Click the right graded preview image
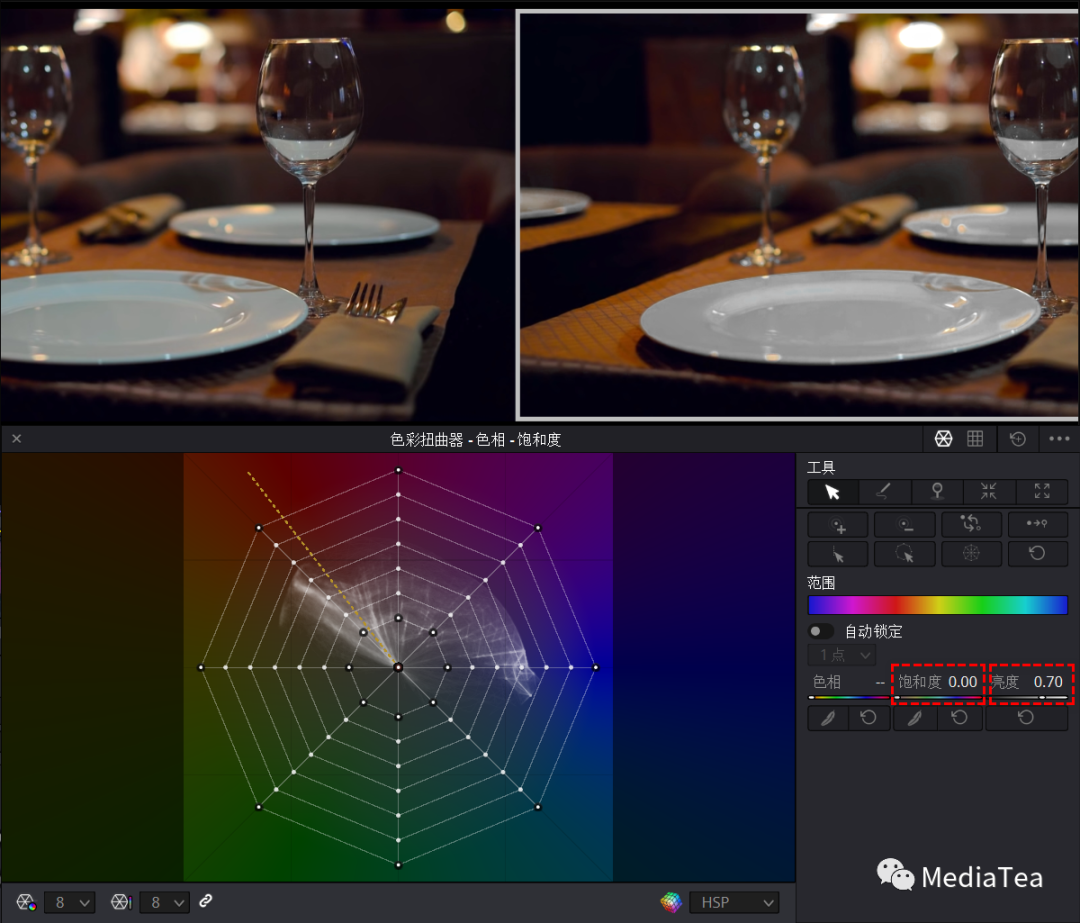Image resolution: width=1080 pixels, height=923 pixels. 799,214
